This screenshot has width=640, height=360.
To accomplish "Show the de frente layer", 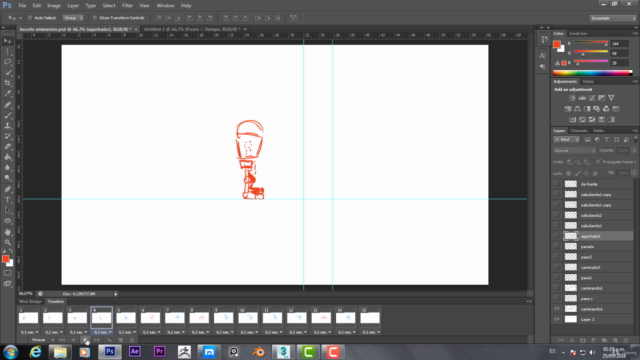I will [557, 184].
